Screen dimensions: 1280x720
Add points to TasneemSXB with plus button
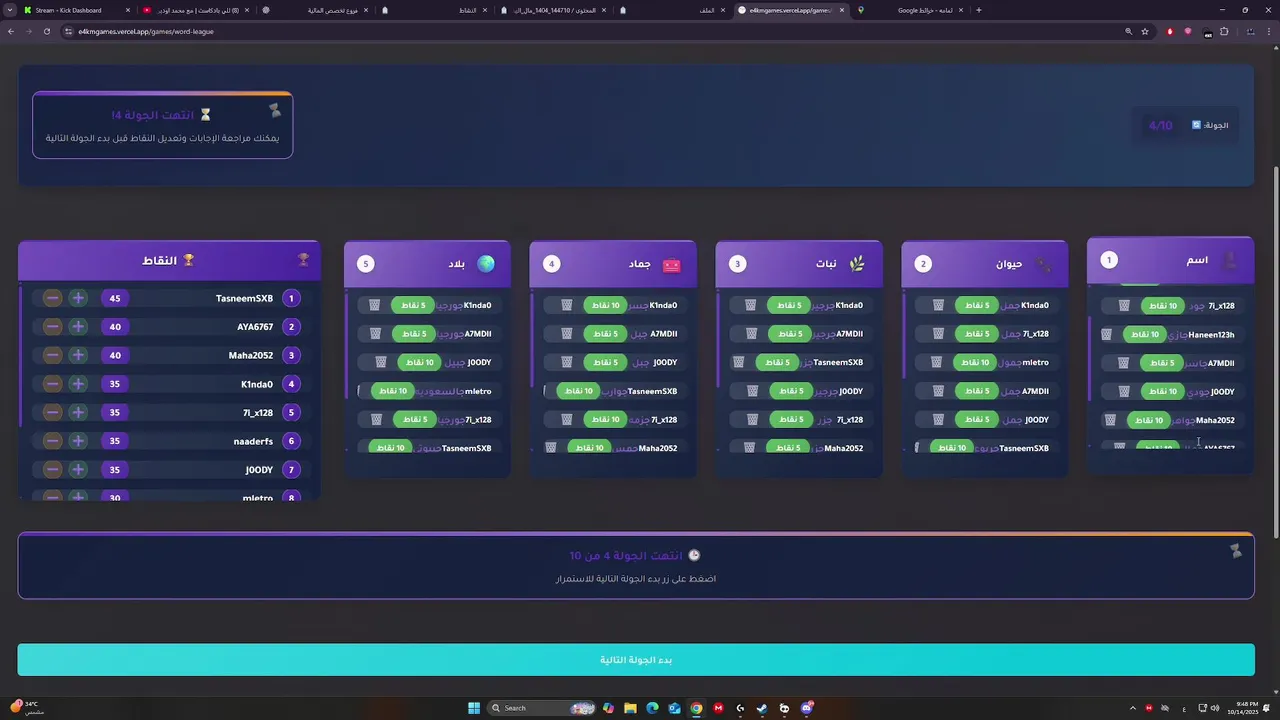tap(78, 298)
